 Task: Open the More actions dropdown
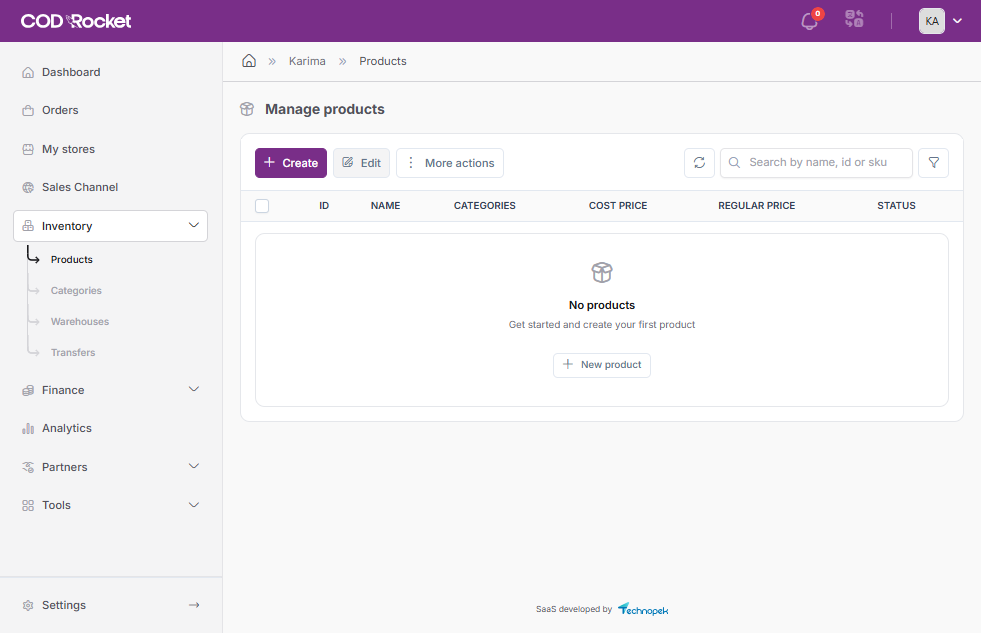pyautogui.click(x=450, y=163)
